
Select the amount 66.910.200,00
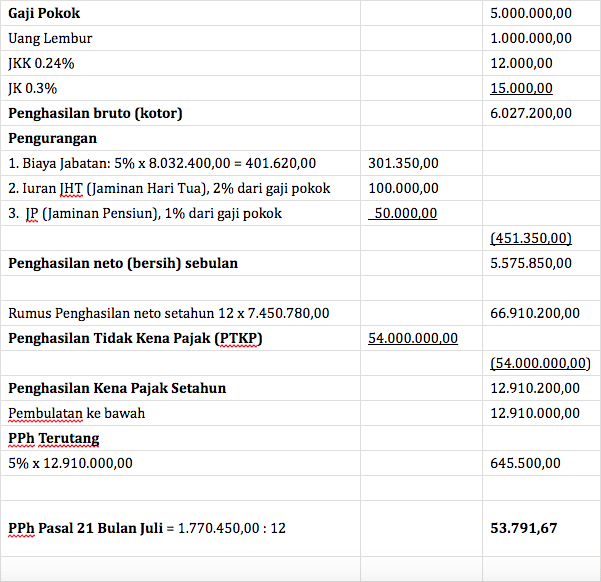coord(535,313)
